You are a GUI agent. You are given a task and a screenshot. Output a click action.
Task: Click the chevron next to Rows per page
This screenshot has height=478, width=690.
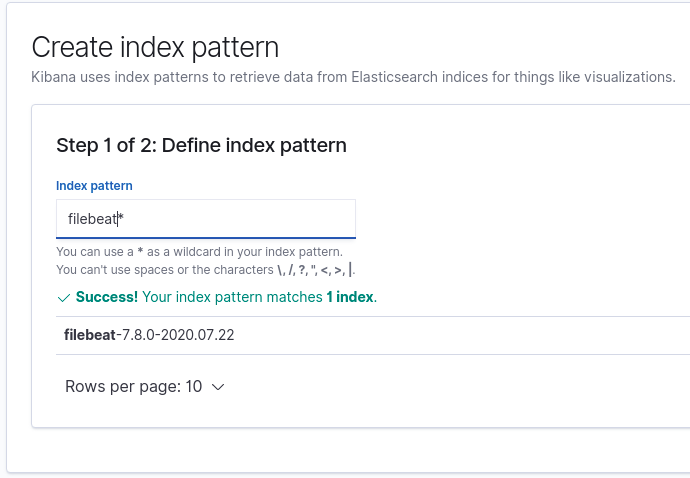(218, 387)
